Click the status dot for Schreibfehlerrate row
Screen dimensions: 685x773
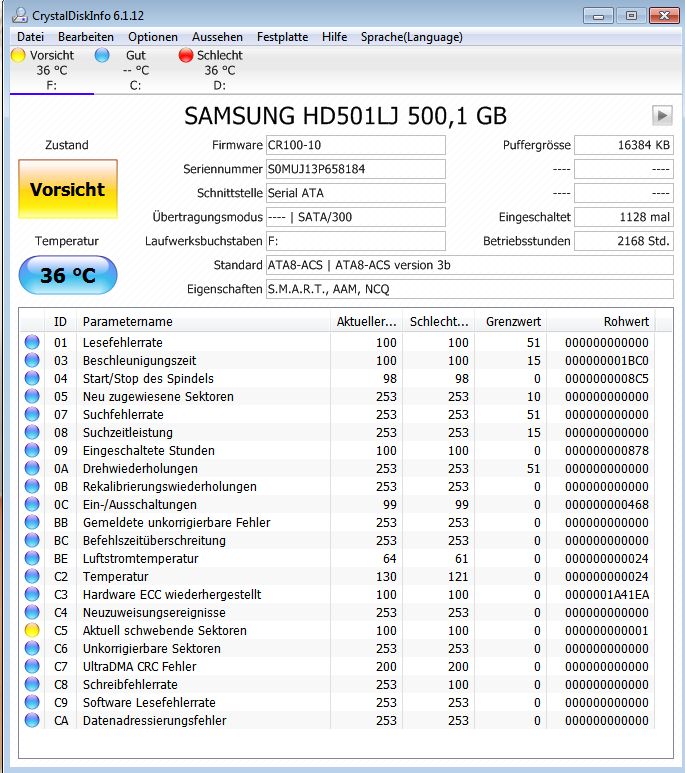(x=32, y=684)
